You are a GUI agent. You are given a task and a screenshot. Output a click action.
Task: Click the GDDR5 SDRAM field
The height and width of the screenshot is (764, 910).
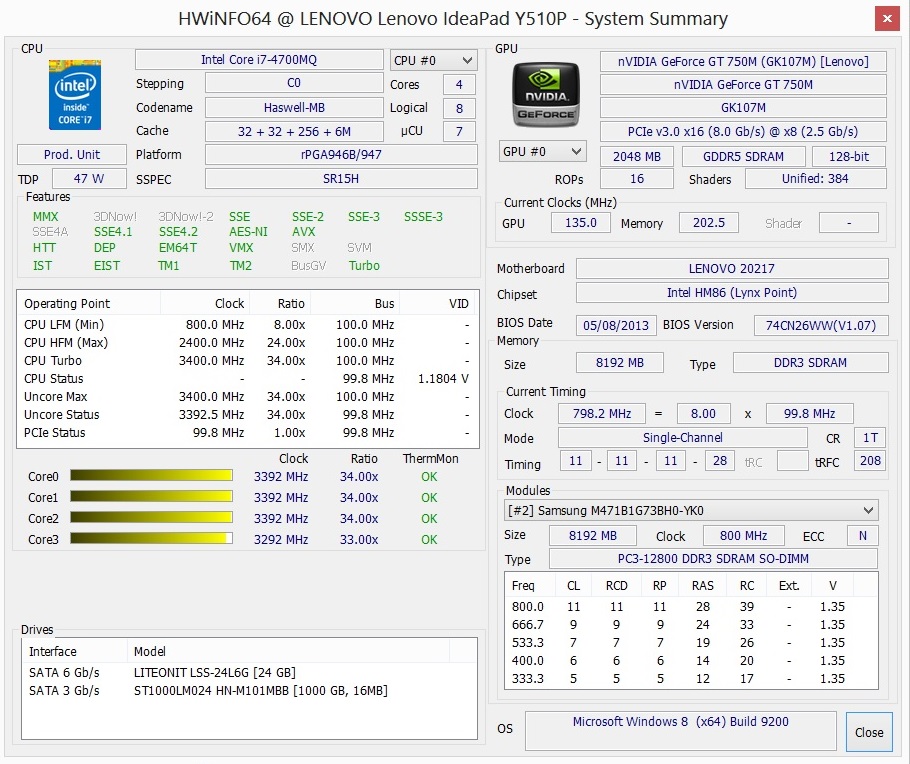click(743, 156)
